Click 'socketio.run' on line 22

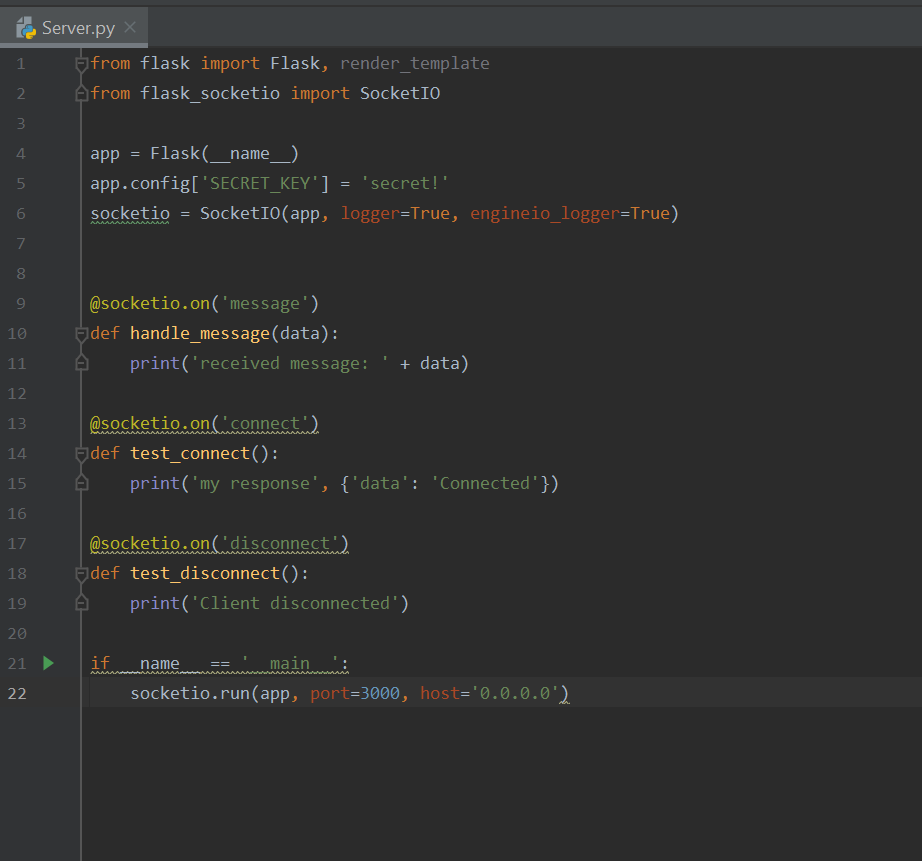(190, 693)
